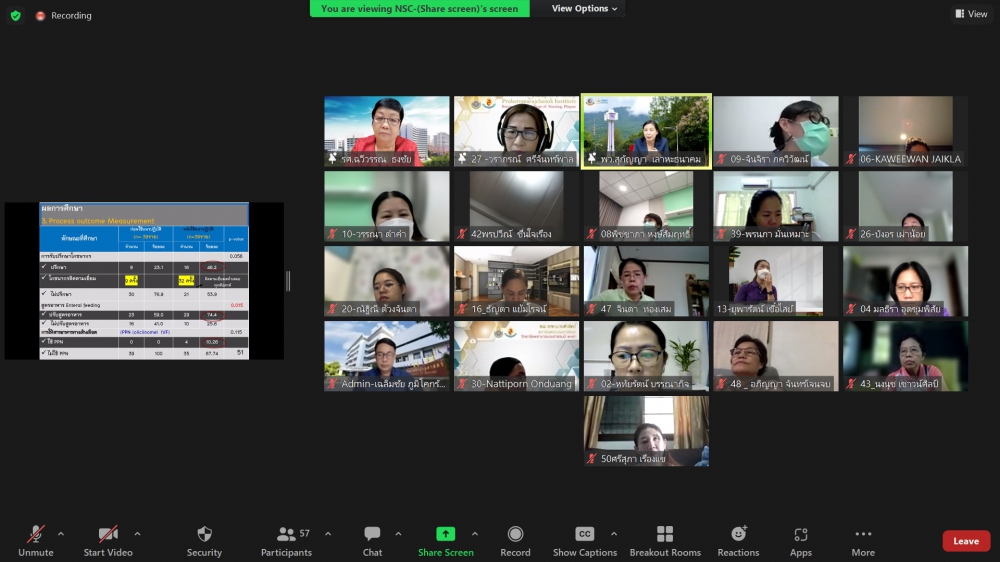The width and height of the screenshot is (1000, 562).
Task: Expand the View Options dropdown
Action: 584,9
